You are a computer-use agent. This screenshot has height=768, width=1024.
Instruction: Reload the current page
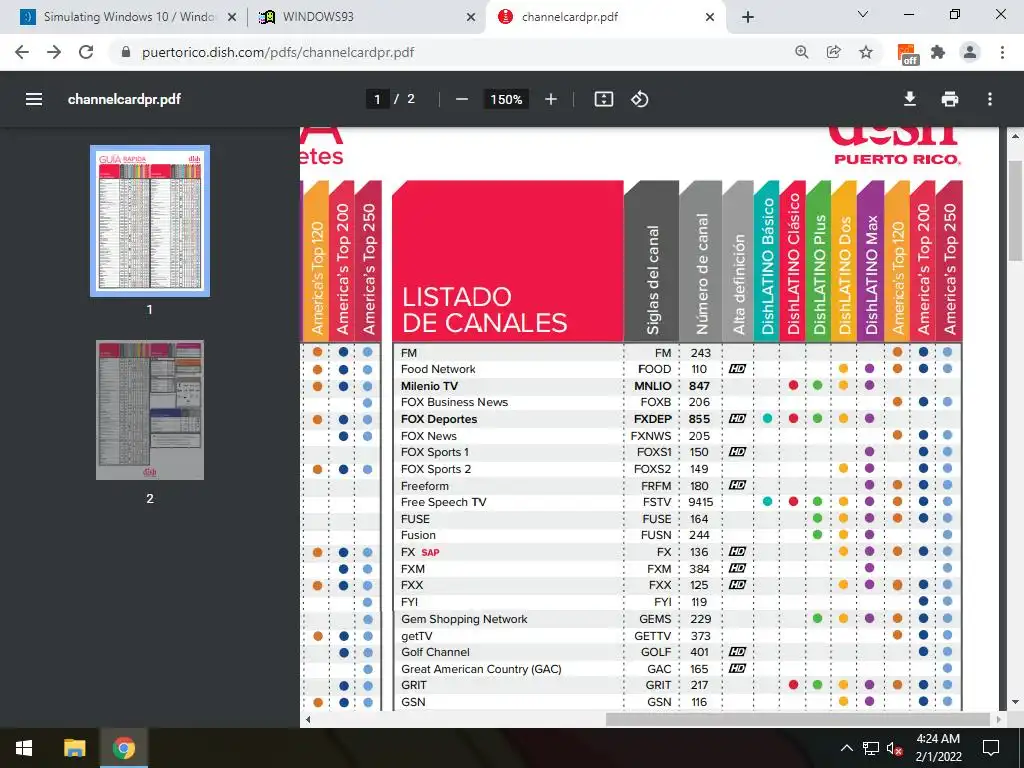pyautogui.click(x=86, y=52)
